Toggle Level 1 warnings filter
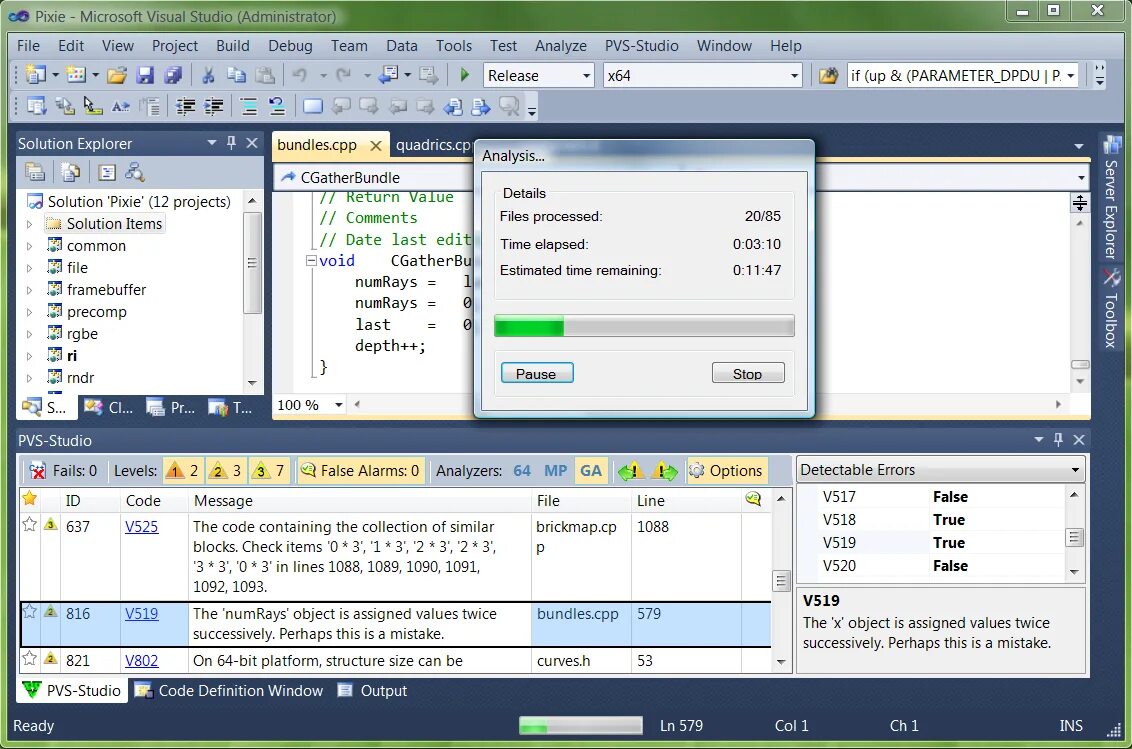This screenshot has width=1132, height=749. [183, 471]
